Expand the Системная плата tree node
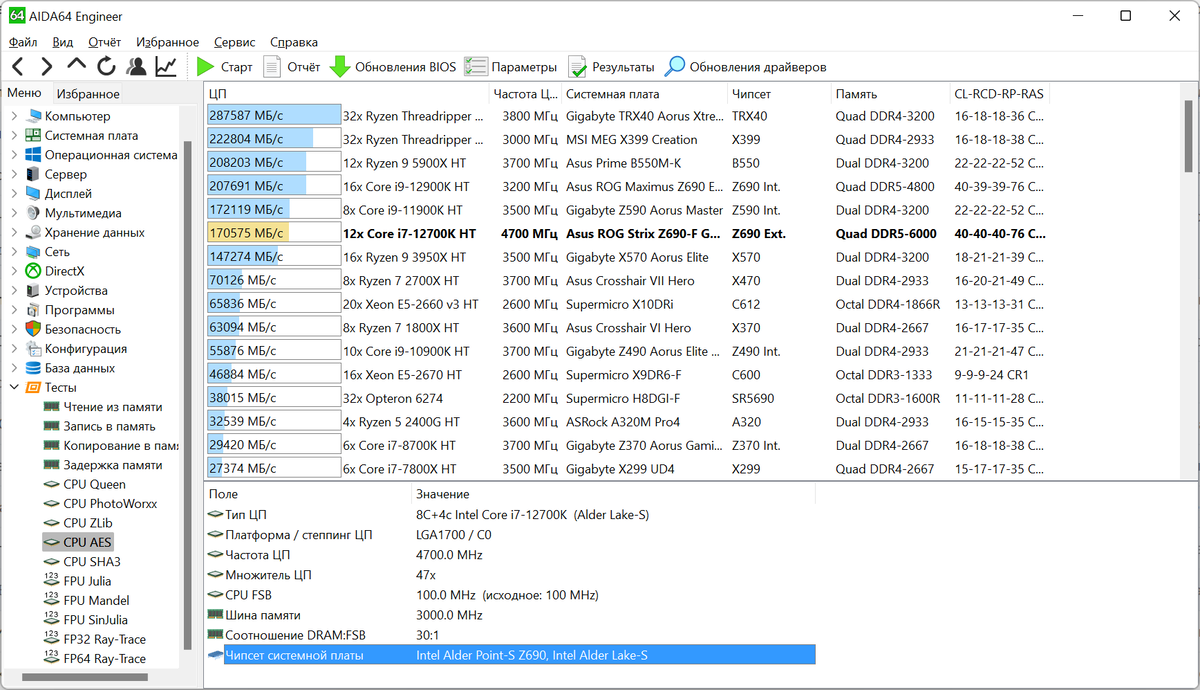The image size is (1200, 690). coord(14,135)
